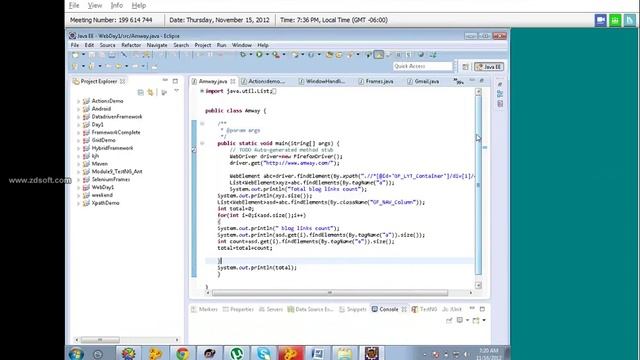The width and height of the screenshot is (640, 360).
Task: Open the Navigate menu
Action: tap(157, 45)
